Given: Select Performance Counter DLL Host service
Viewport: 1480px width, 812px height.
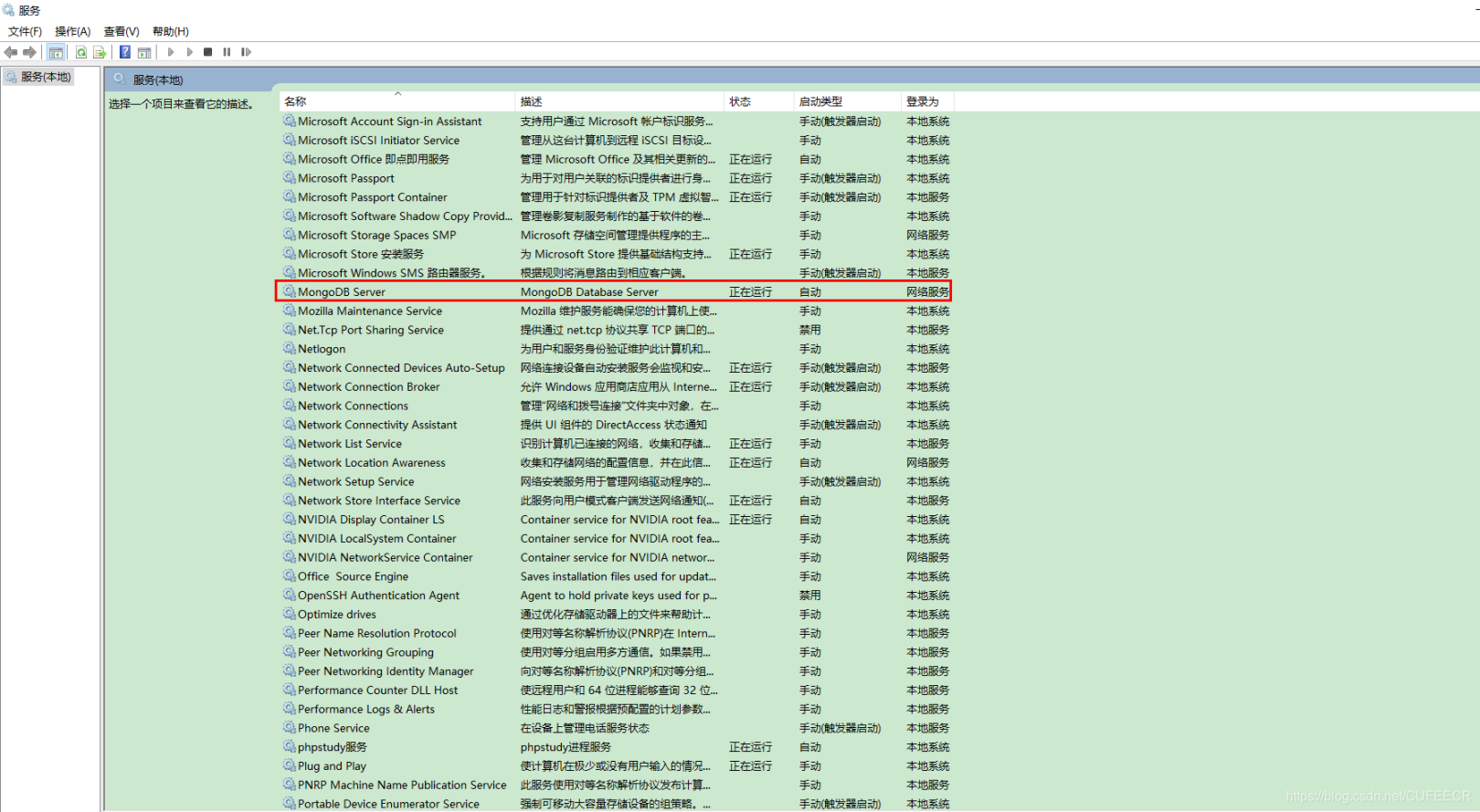Looking at the screenshot, I should pos(378,691).
